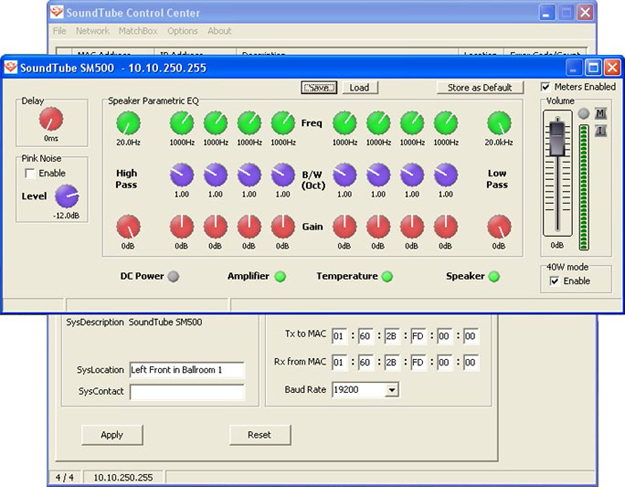Click Reset in the Control Center window
Viewport: 625px width, 487px height.
click(x=259, y=435)
